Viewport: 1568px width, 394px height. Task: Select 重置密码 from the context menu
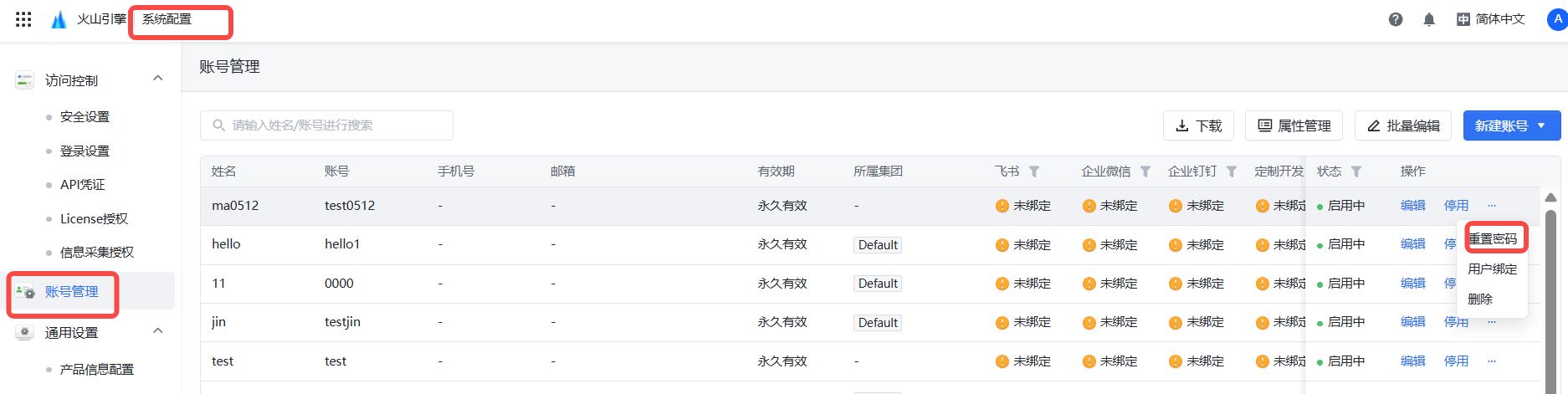tap(1494, 238)
